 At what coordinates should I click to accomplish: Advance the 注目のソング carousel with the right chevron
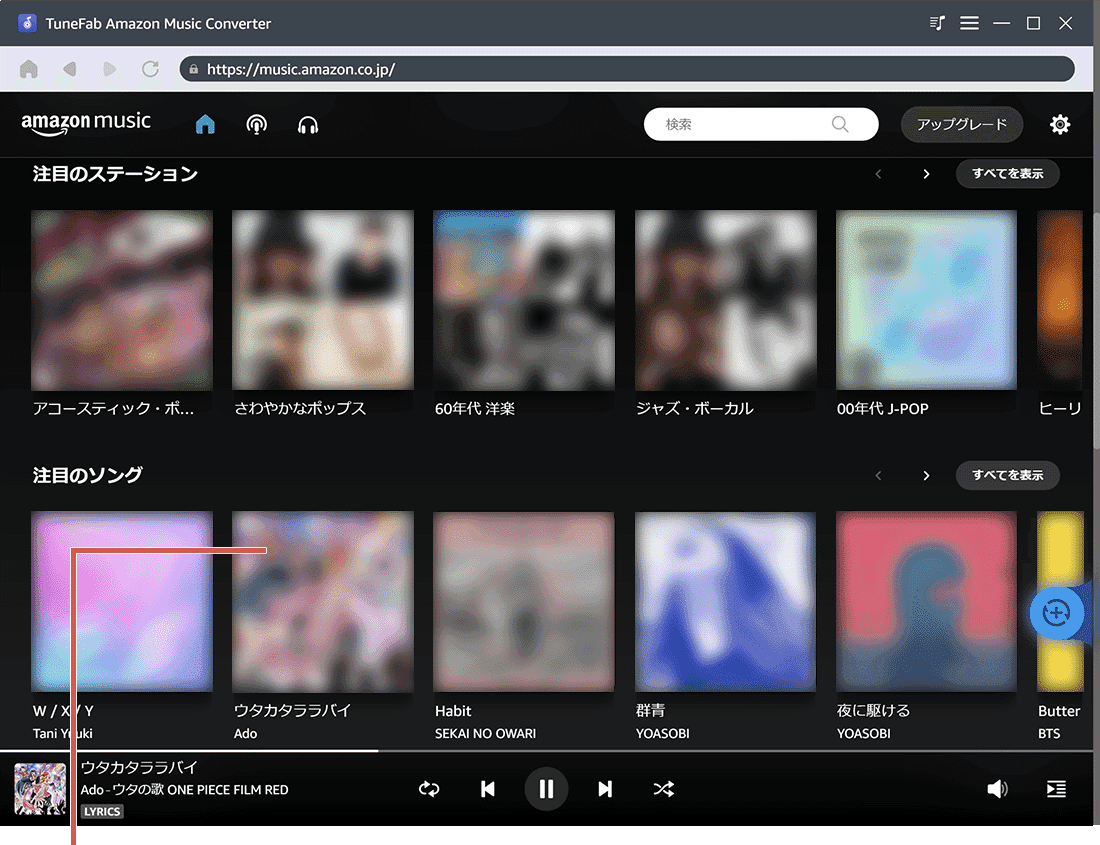926,475
